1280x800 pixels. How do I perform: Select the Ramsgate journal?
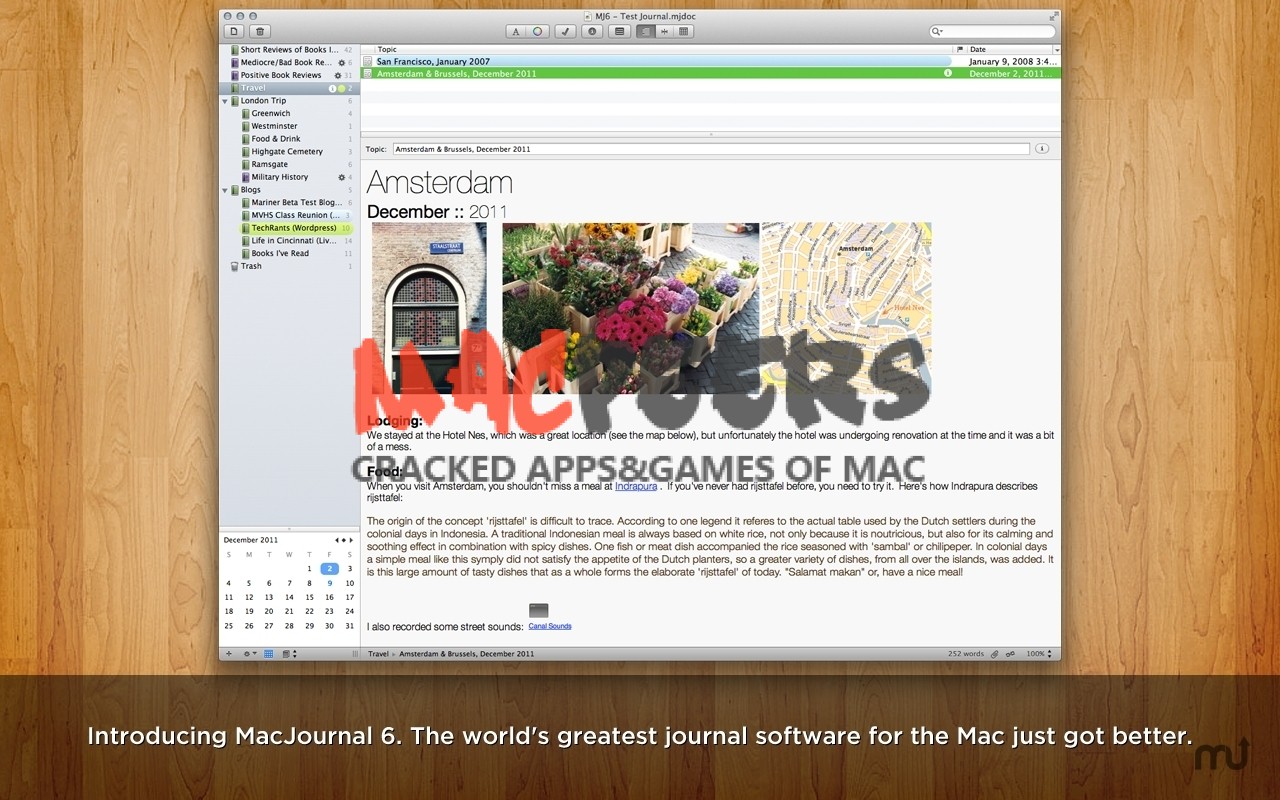point(289,164)
